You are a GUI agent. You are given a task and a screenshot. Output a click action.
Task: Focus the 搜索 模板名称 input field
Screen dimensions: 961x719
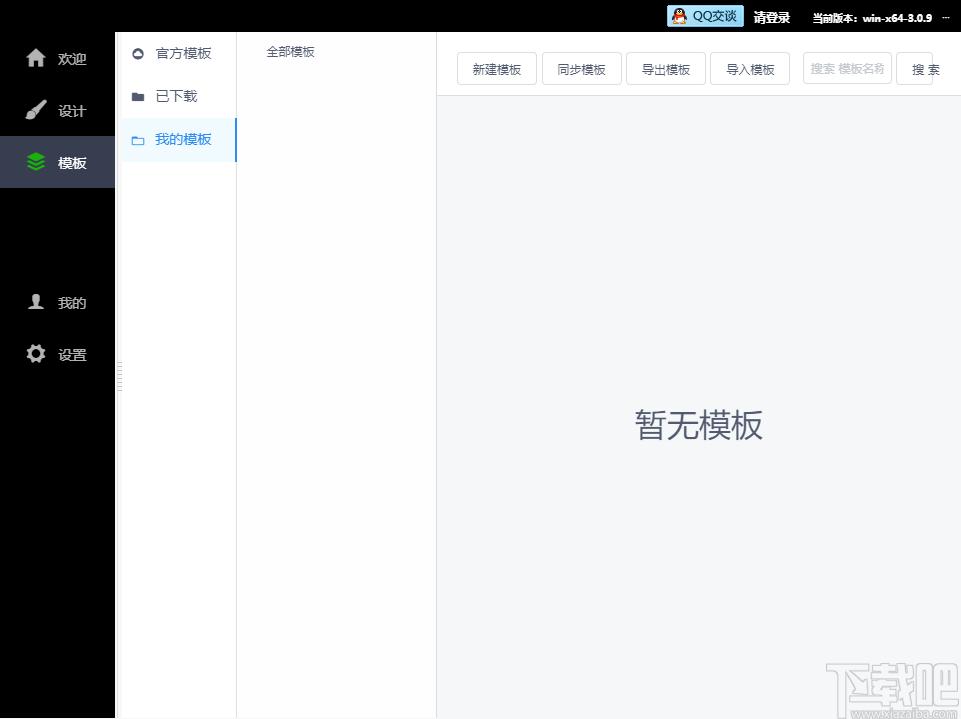[848, 68]
